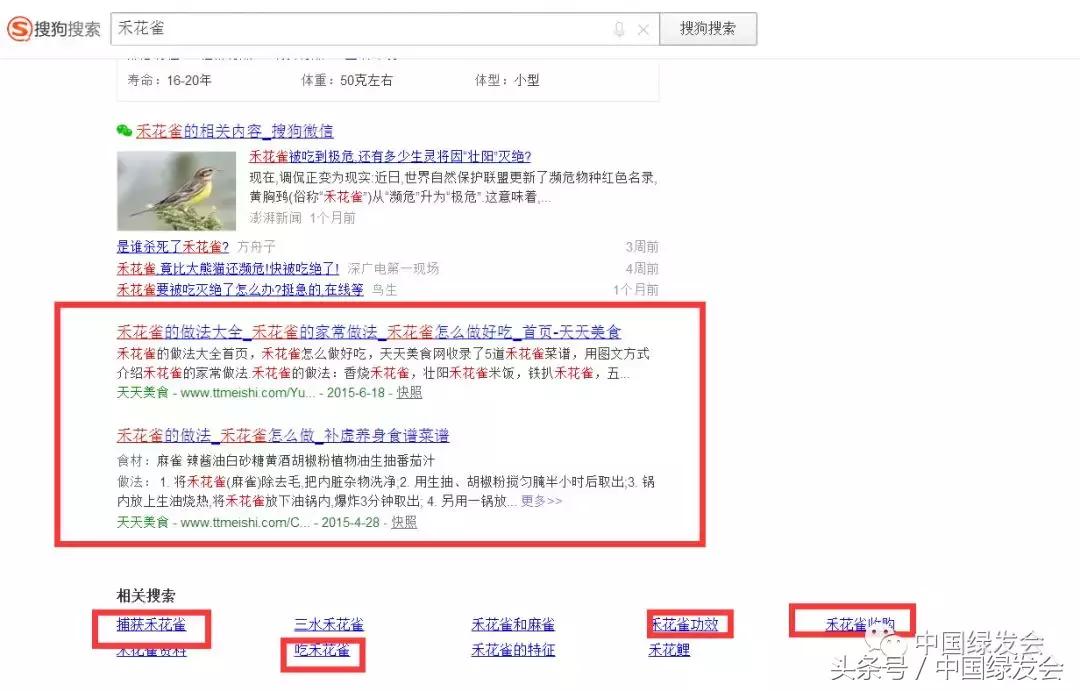Open the 禾花雀的做法大全 cooking result
This screenshot has width=1080, height=691.
(340, 331)
